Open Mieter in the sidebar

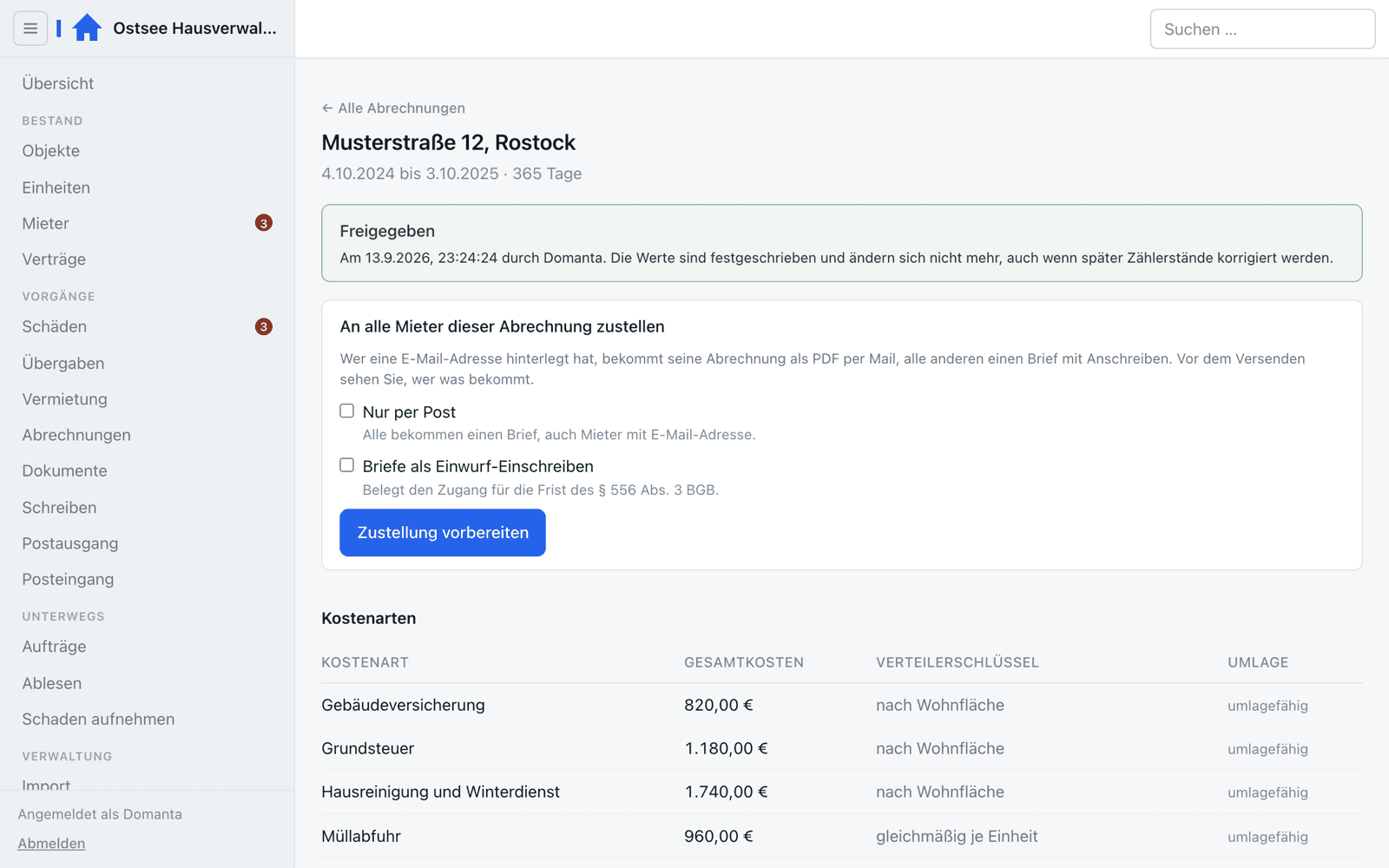46,223
